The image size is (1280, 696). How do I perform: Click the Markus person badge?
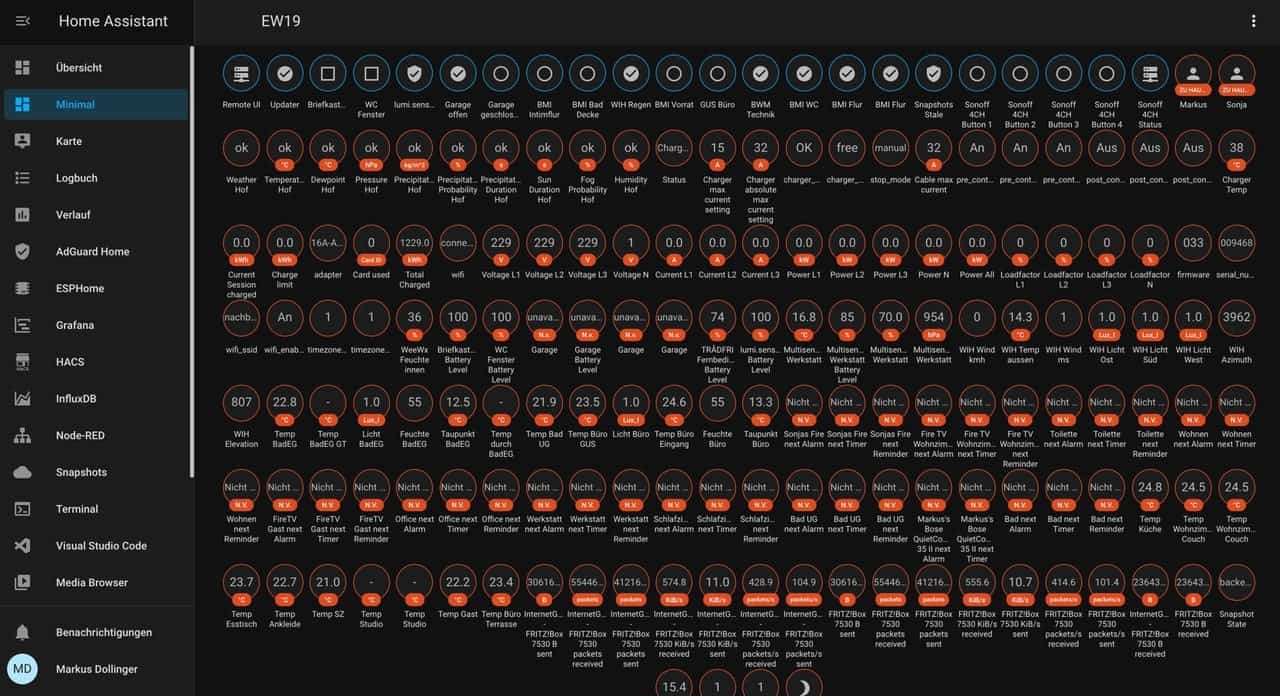point(1193,74)
